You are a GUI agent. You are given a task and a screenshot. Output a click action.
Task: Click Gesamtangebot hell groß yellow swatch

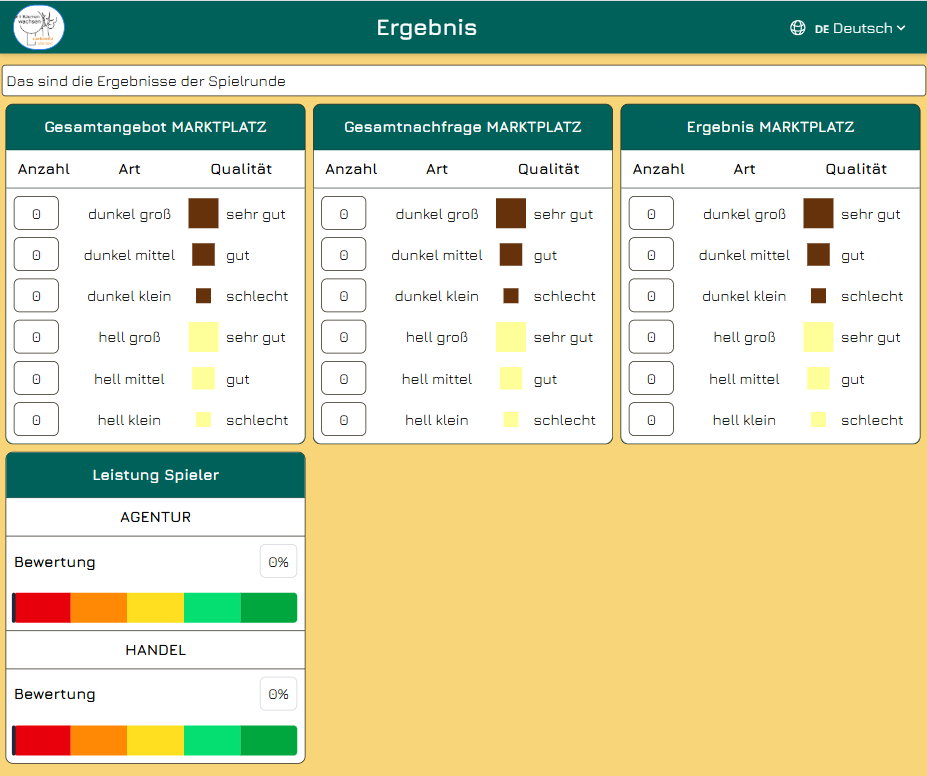pyautogui.click(x=203, y=337)
